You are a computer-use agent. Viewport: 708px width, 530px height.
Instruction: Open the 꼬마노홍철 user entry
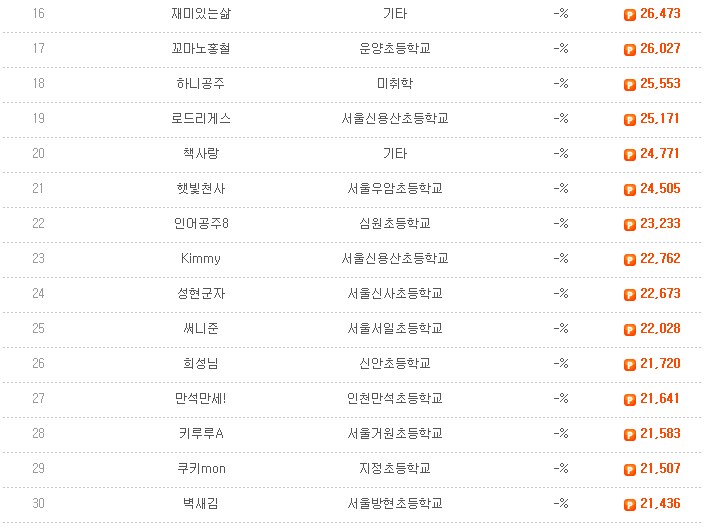pyautogui.click(x=201, y=48)
